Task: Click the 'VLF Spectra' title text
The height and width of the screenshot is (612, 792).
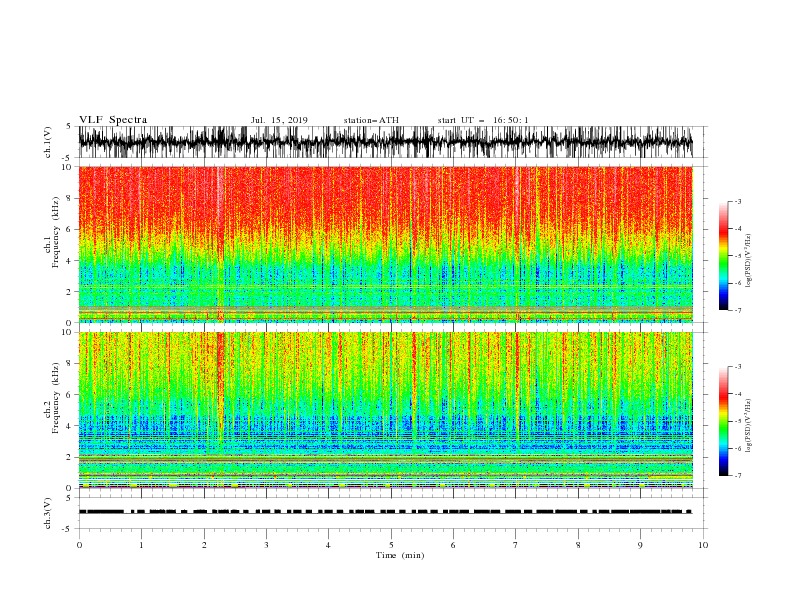Action: coord(113,120)
